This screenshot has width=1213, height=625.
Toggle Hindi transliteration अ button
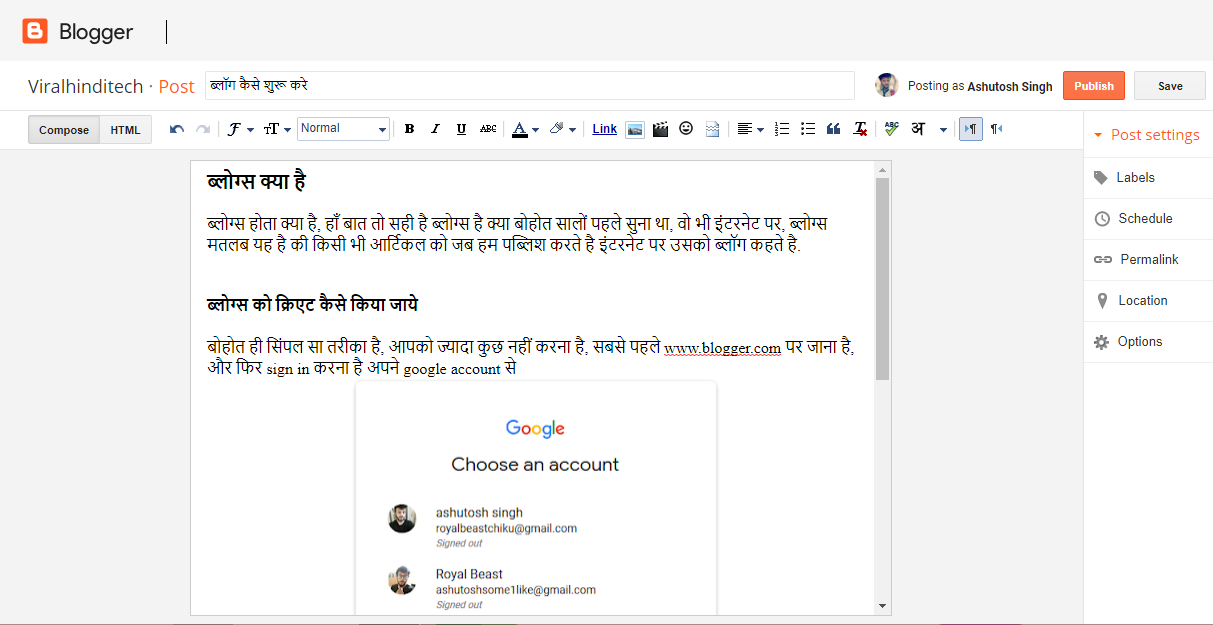pyautogui.click(x=917, y=129)
